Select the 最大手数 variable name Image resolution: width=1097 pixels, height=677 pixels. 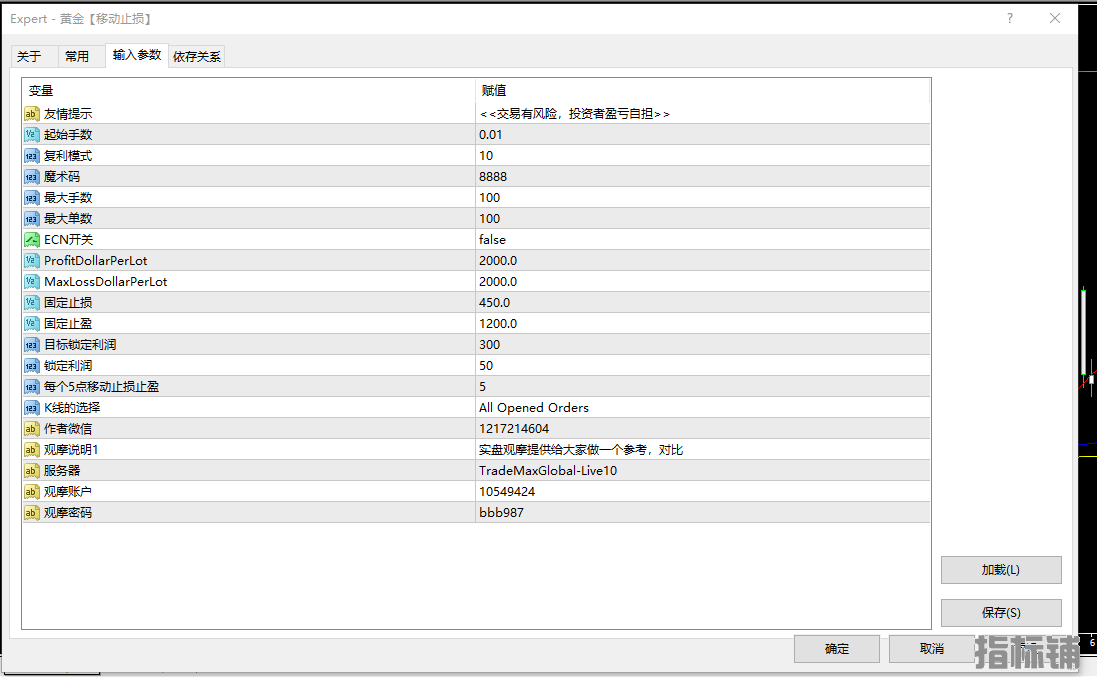68,197
